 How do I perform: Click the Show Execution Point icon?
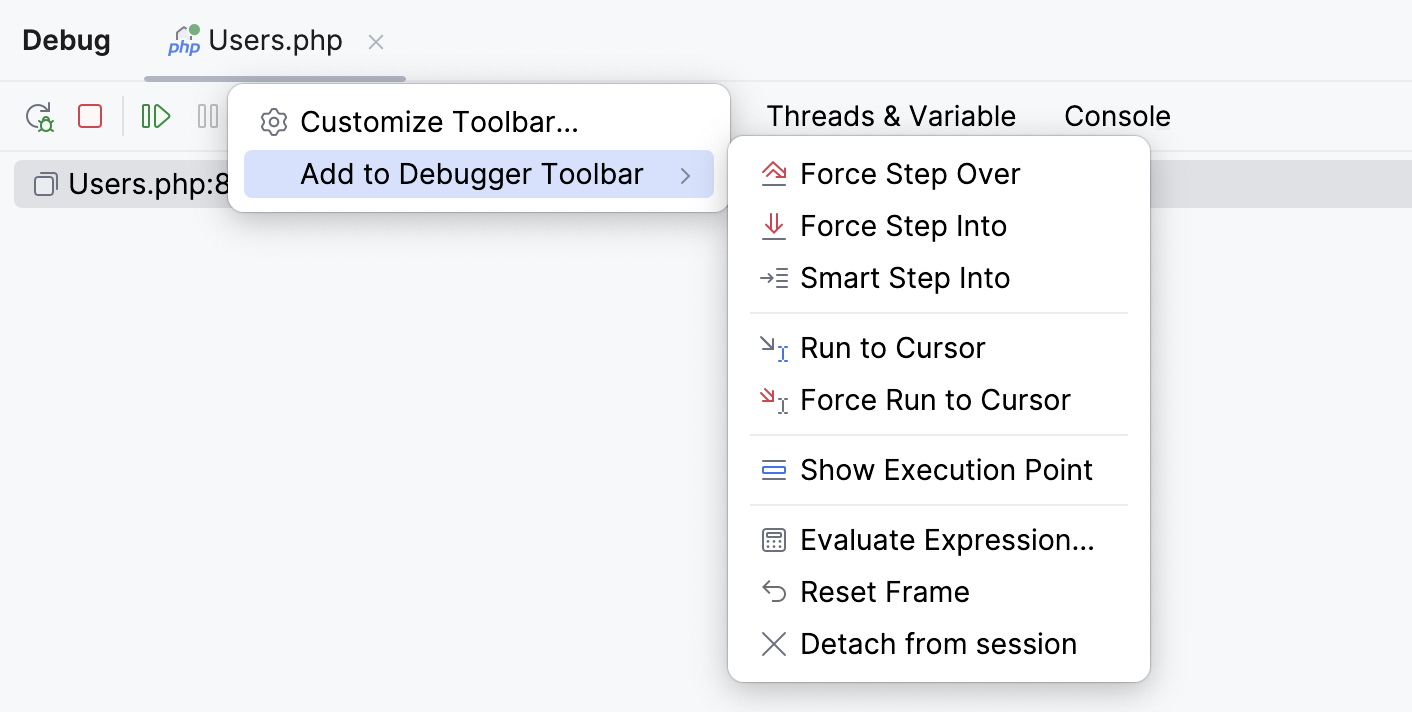point(774,470)
